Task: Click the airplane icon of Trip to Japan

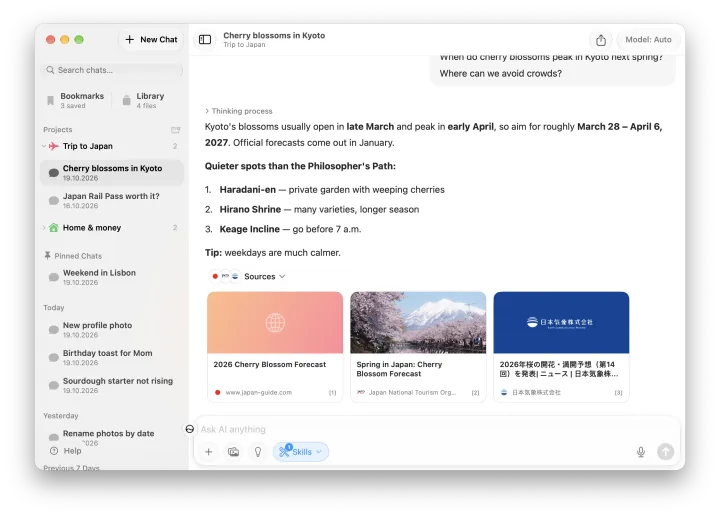Action: pyautogui.click(x=54, y=146)
